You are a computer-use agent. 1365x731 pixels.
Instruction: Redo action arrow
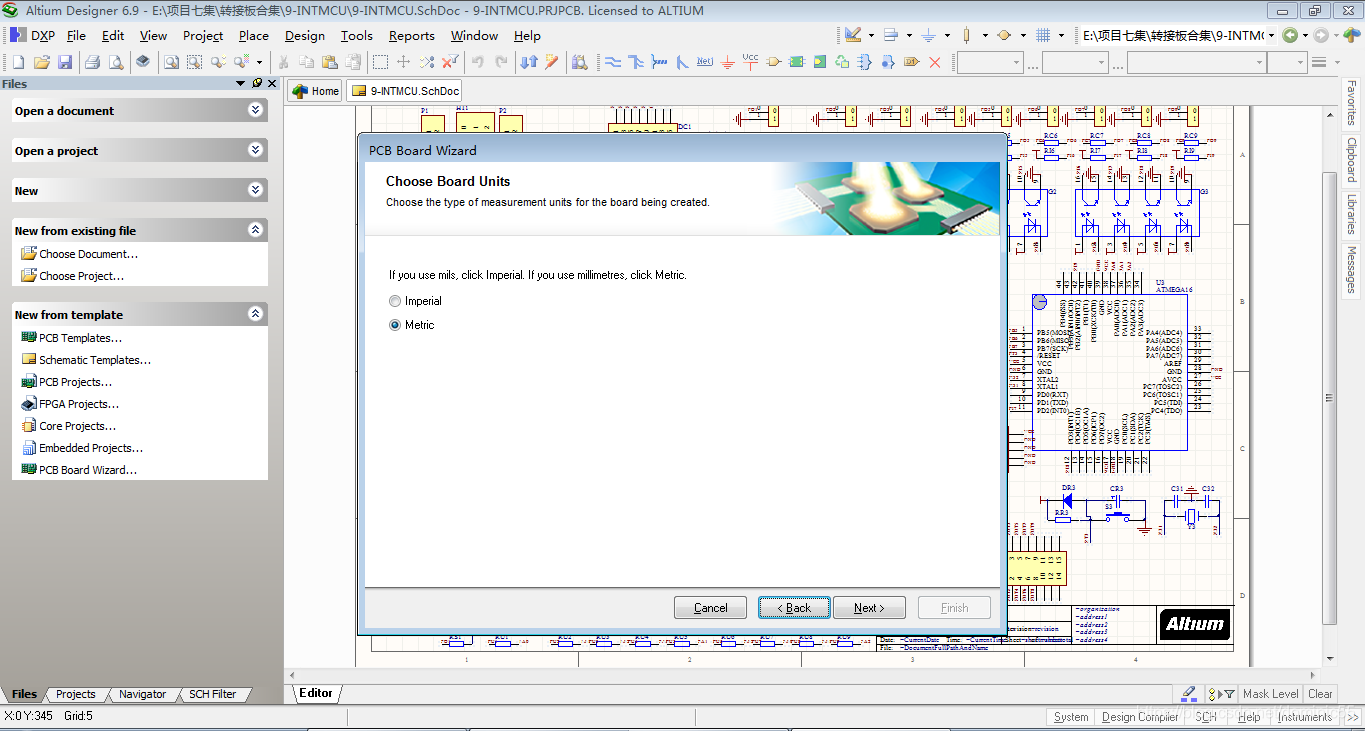point(500,62)
